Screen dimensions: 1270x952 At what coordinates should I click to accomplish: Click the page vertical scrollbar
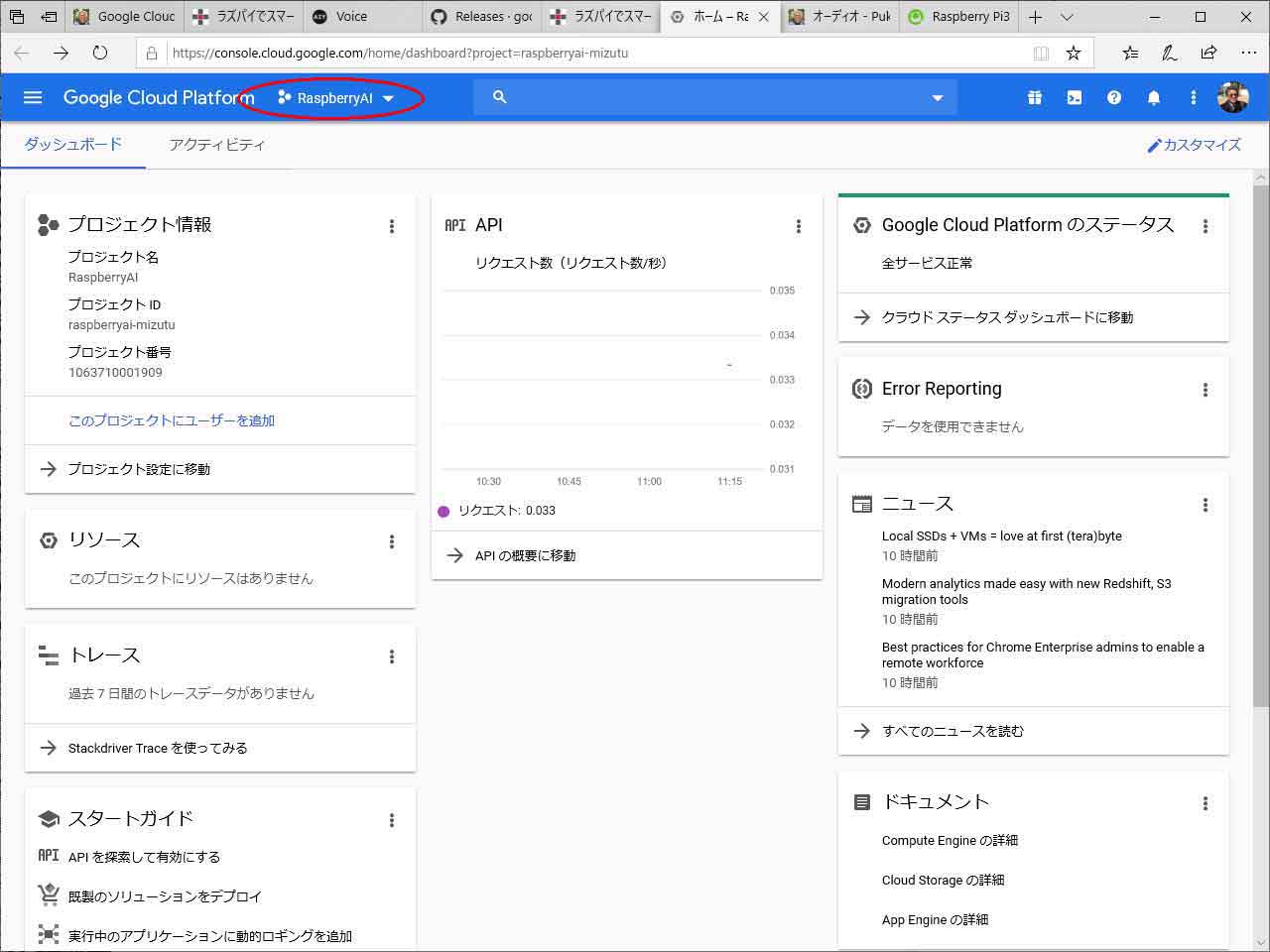1261,444
